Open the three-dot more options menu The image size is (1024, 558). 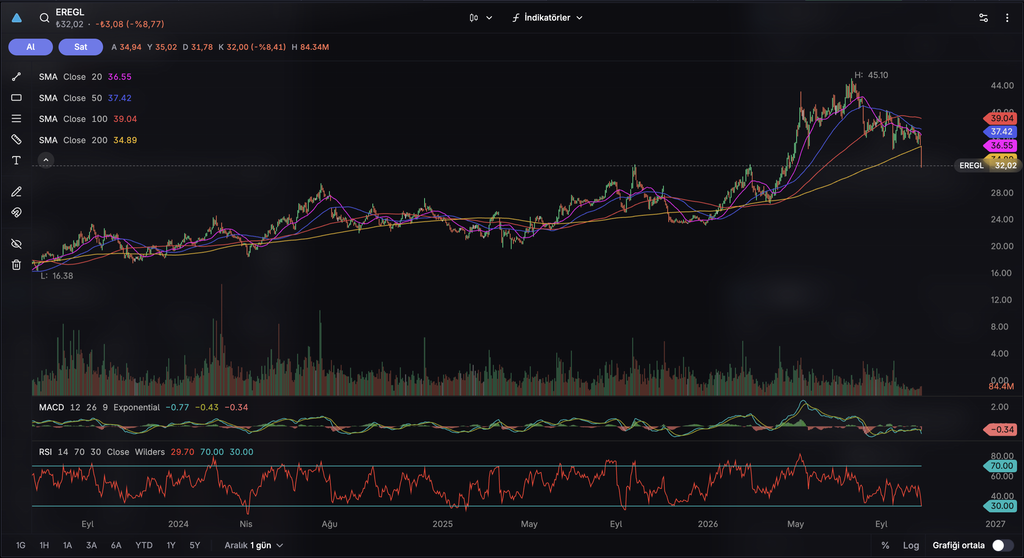click(1007, 18)
